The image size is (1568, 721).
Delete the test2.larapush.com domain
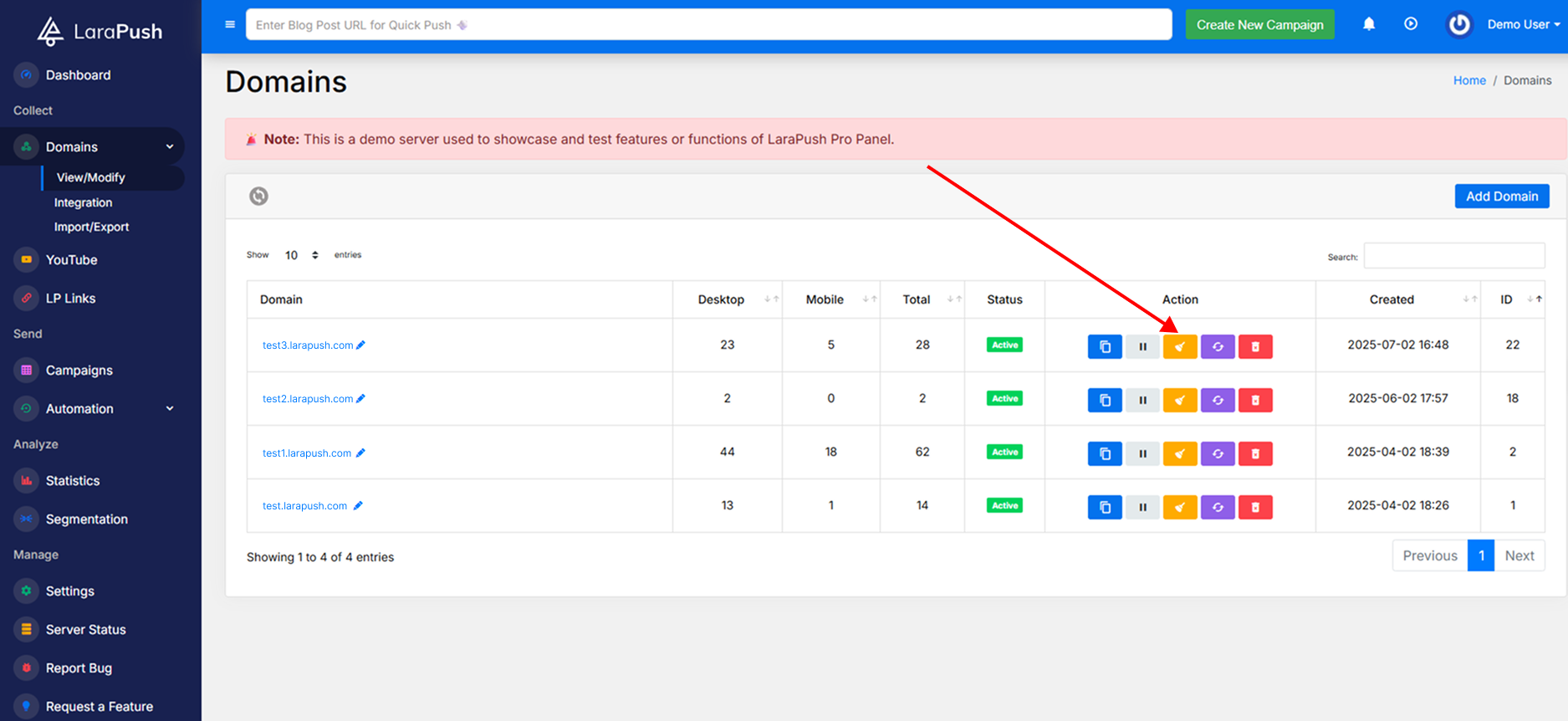(x=1255, y=400)
